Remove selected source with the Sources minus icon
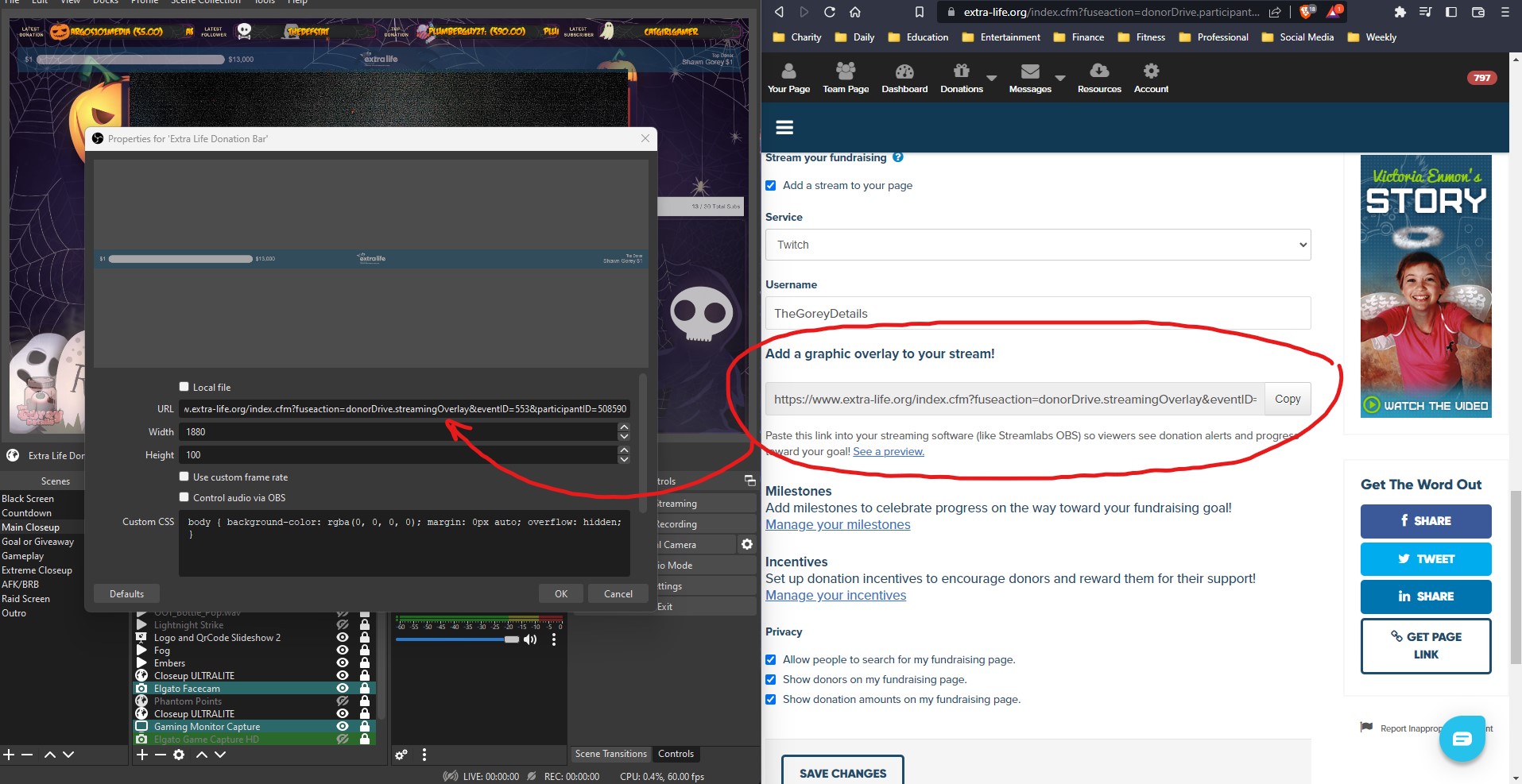The width and height of the screenshot is (1522, 784). click(x=160, y=755)
